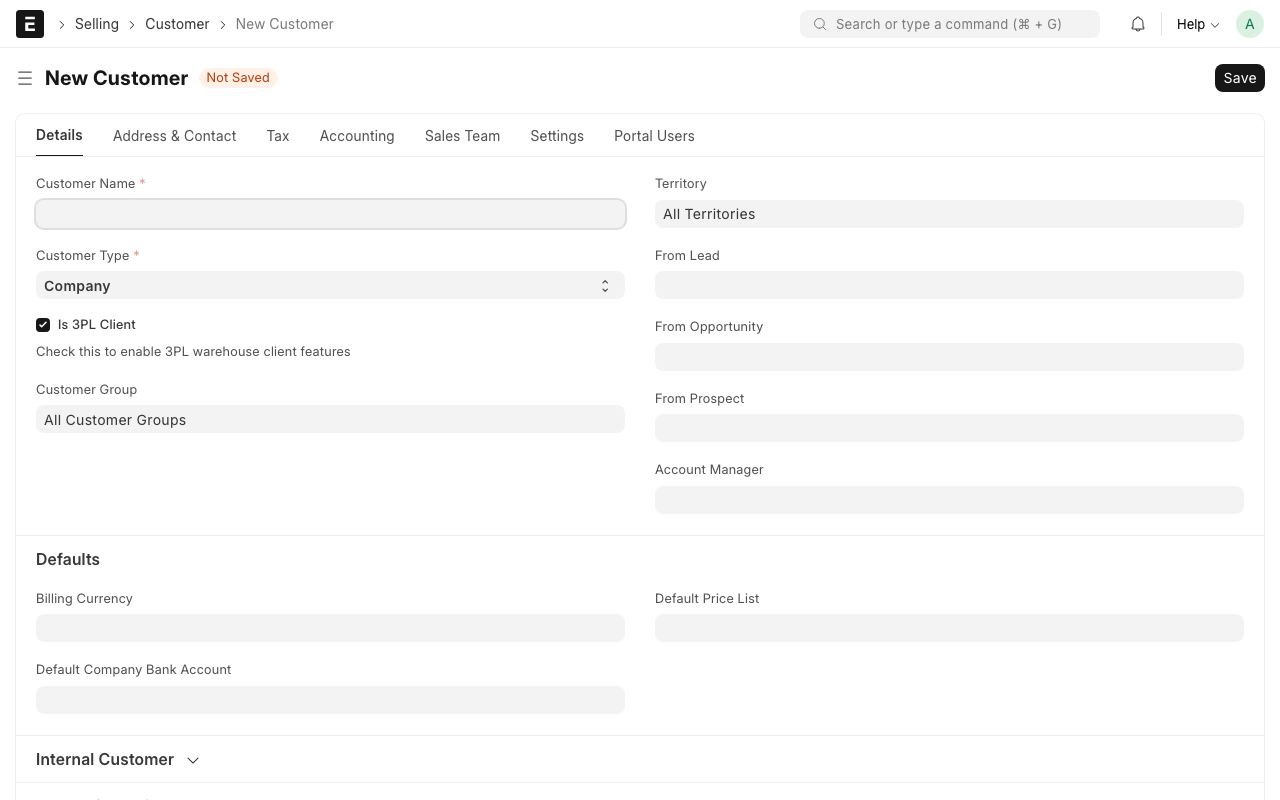Uncheck the Is 3PL Client checkbox
Image resolution: width=1280 pixels, height=800 pixels.
[43, 325]
